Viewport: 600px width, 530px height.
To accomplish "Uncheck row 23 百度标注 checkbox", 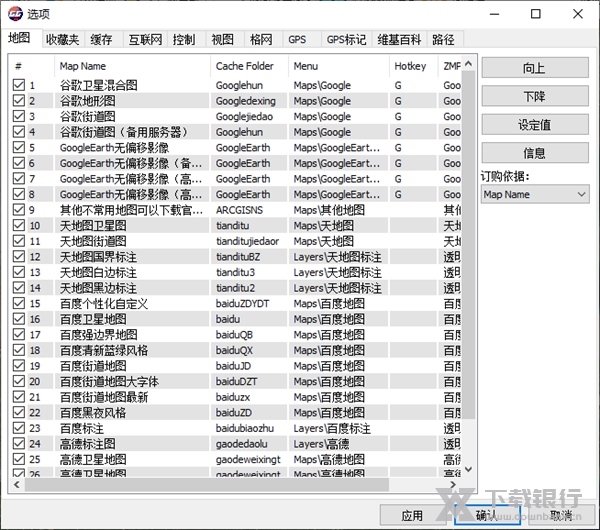I will tap(19, 428).
